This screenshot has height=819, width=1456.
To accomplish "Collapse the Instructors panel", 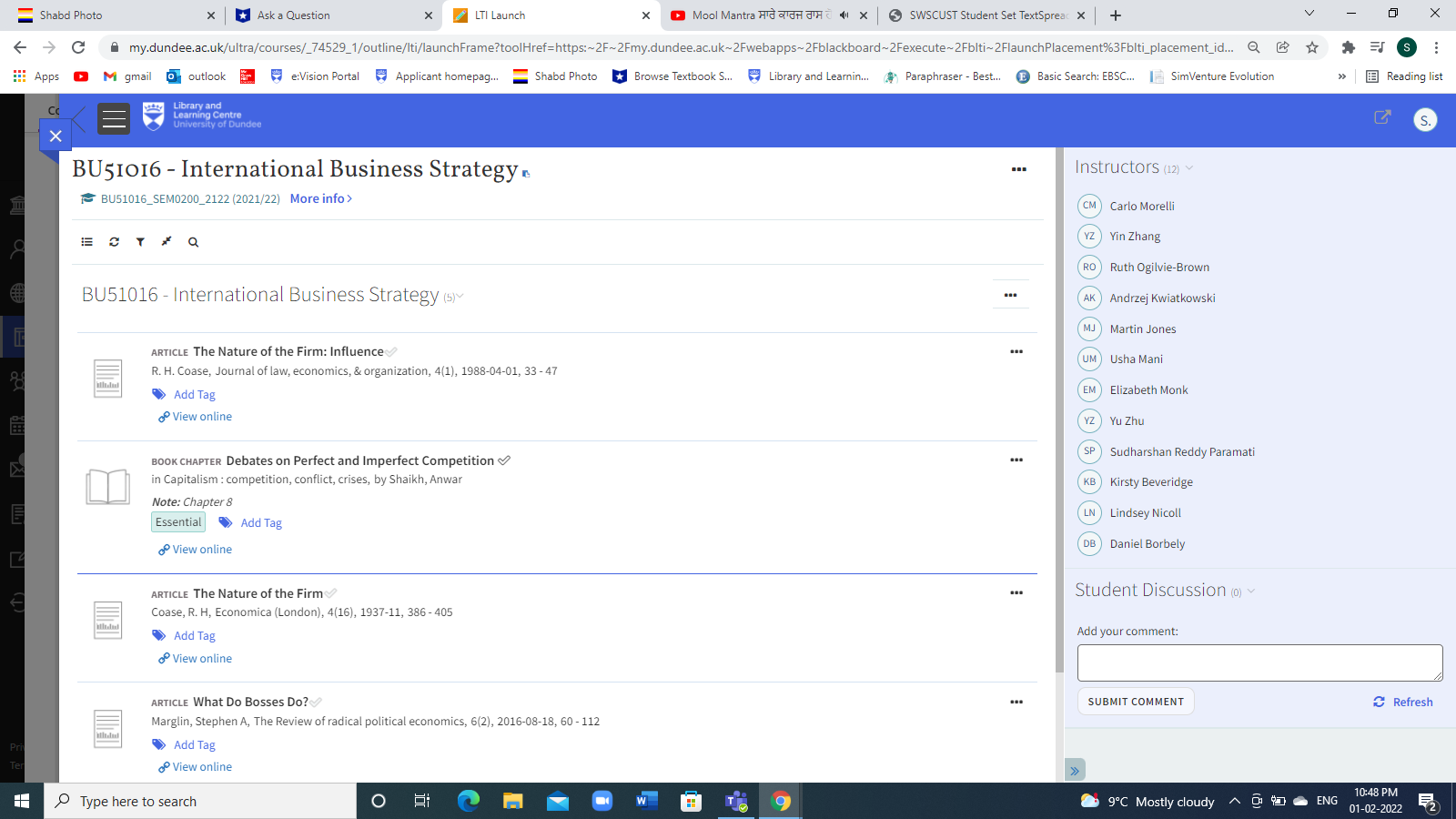I will click(1188, 168).
